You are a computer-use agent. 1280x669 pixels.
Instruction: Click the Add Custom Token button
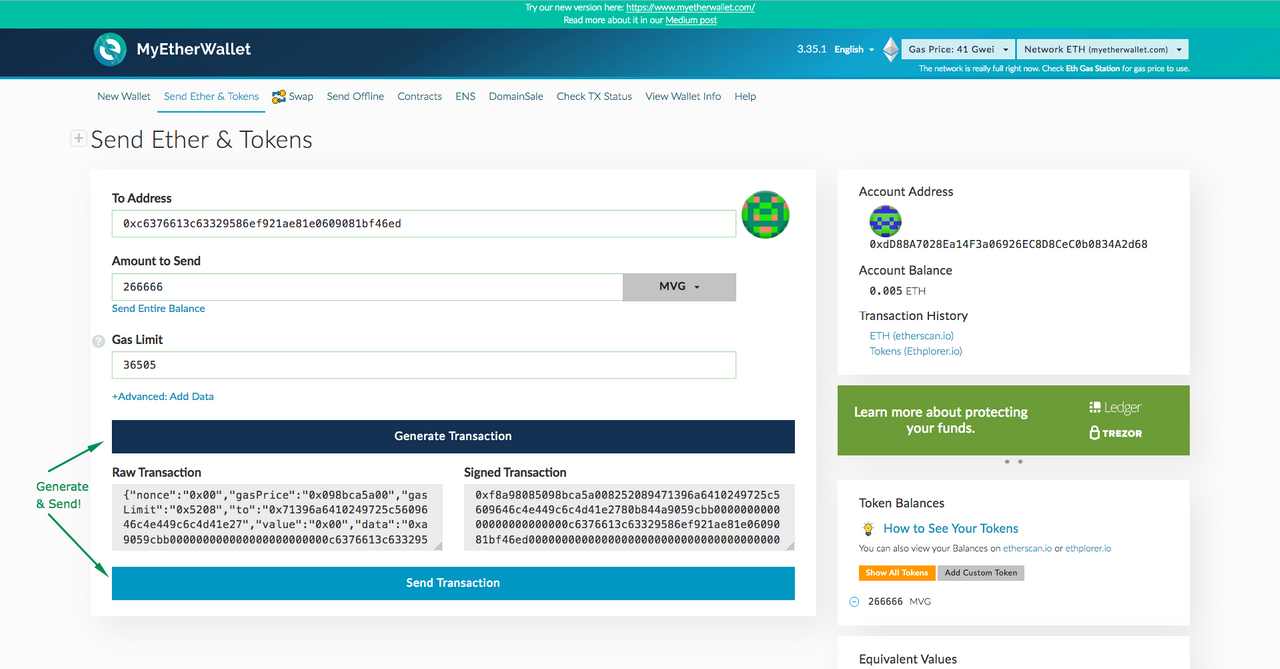[981, 573]
